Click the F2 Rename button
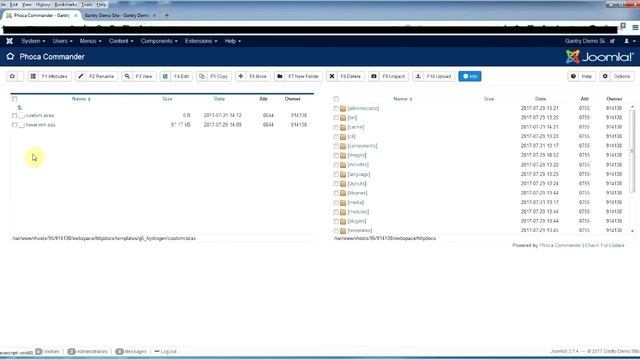 coord(96,76)
